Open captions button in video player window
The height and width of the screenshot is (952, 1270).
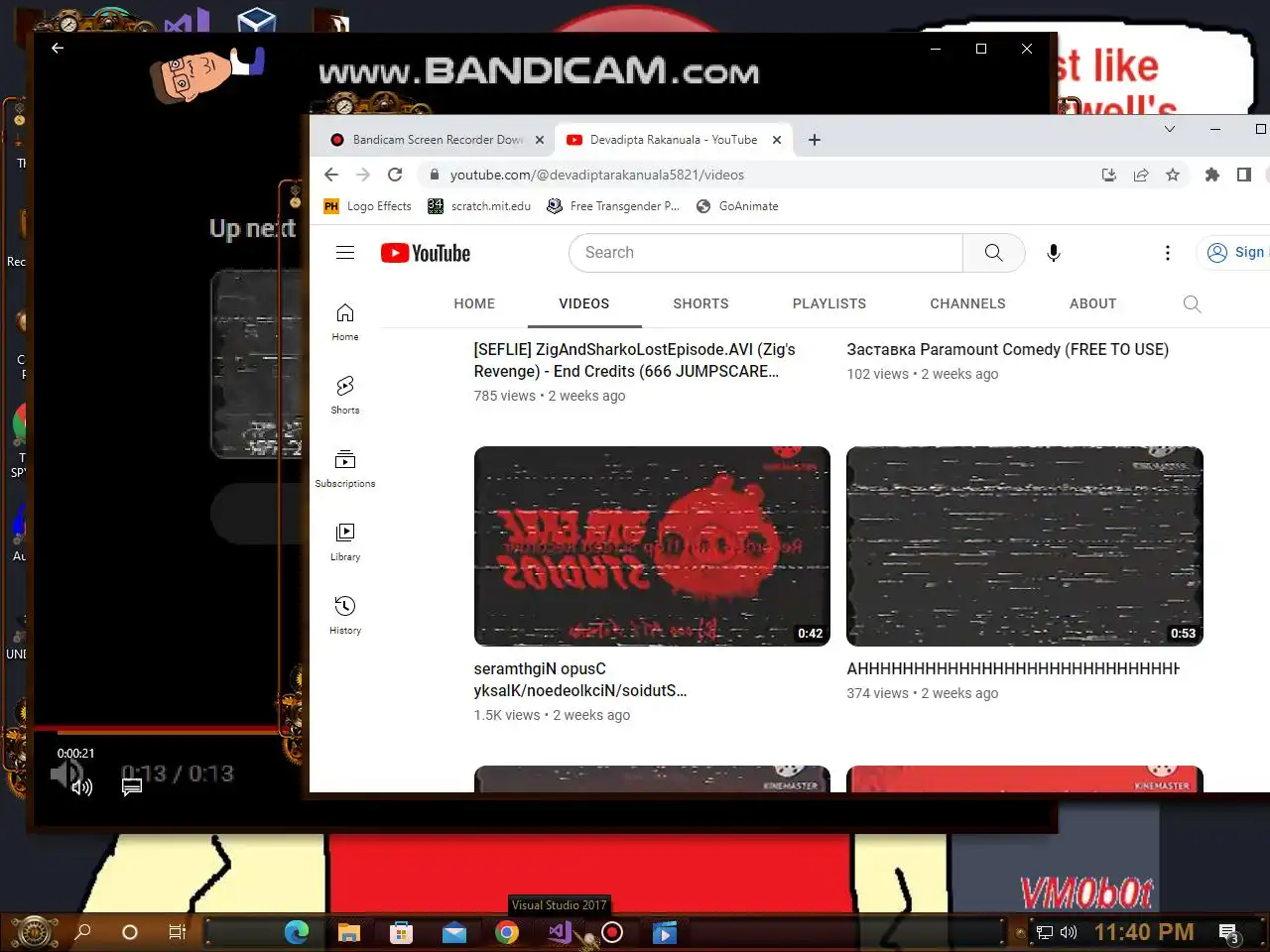132,786
